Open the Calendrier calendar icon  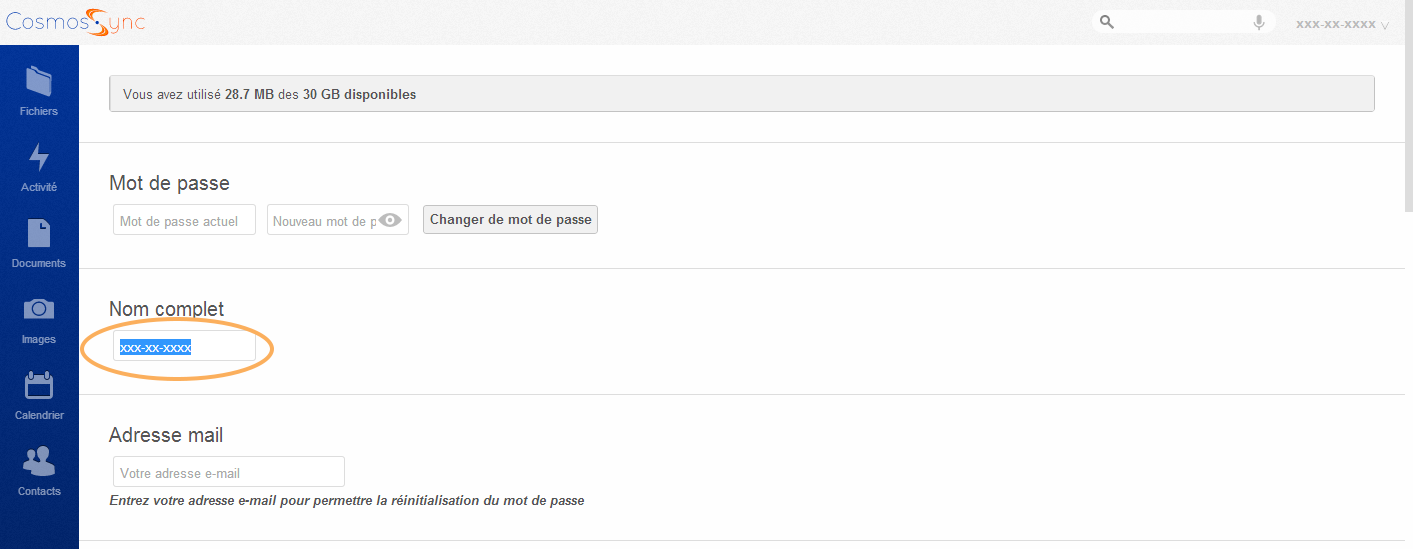[39, 385]
